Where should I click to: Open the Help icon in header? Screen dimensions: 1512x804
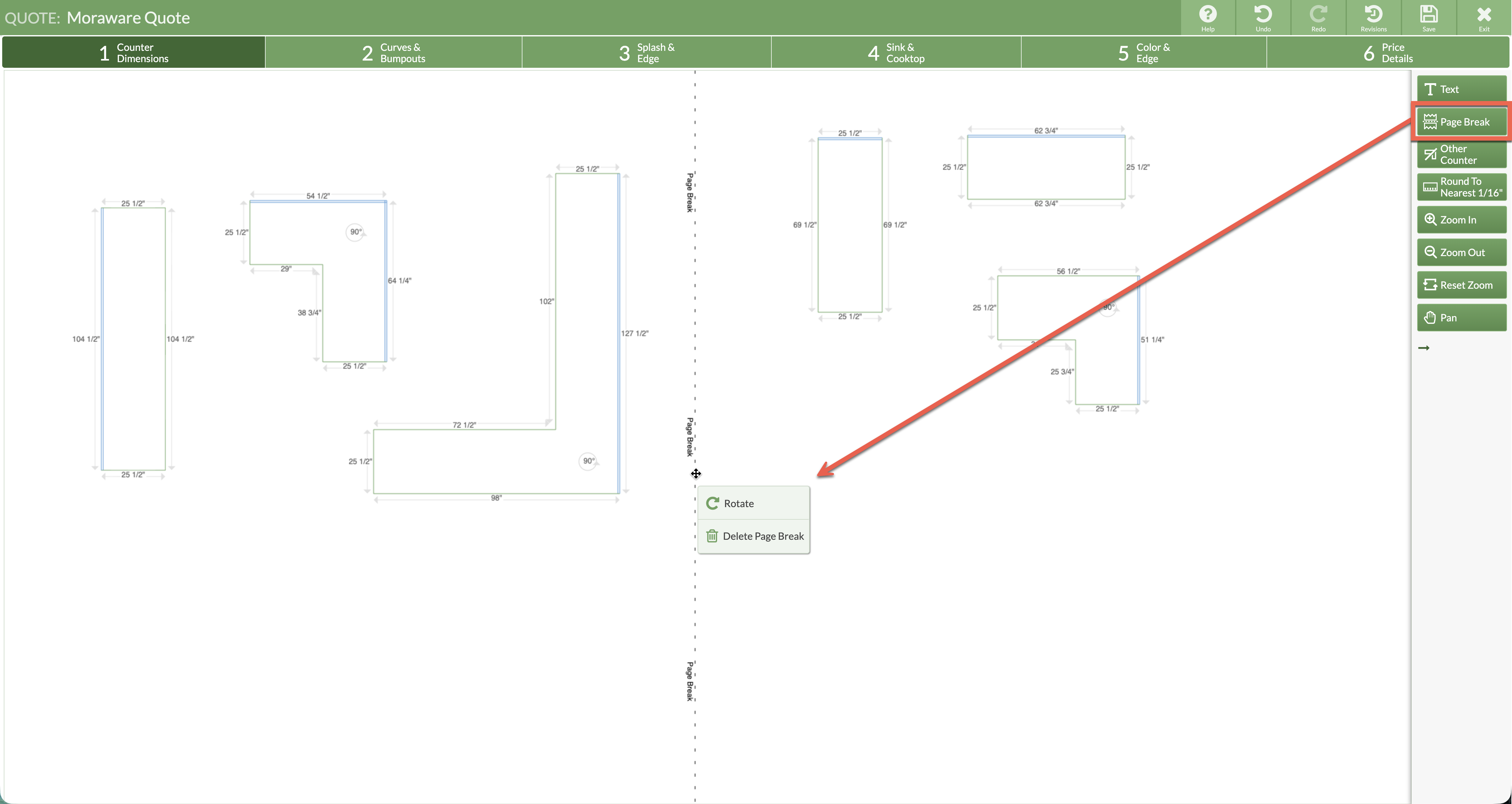pyautogui.click(x=1207, y=18)
